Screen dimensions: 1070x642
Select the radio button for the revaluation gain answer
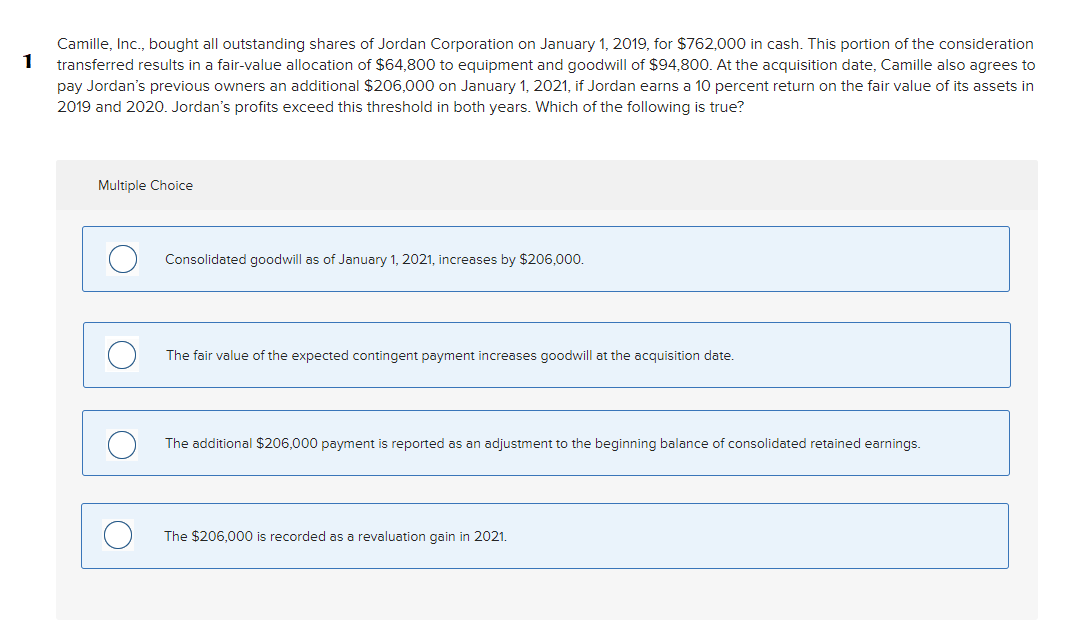pos(117,535)
